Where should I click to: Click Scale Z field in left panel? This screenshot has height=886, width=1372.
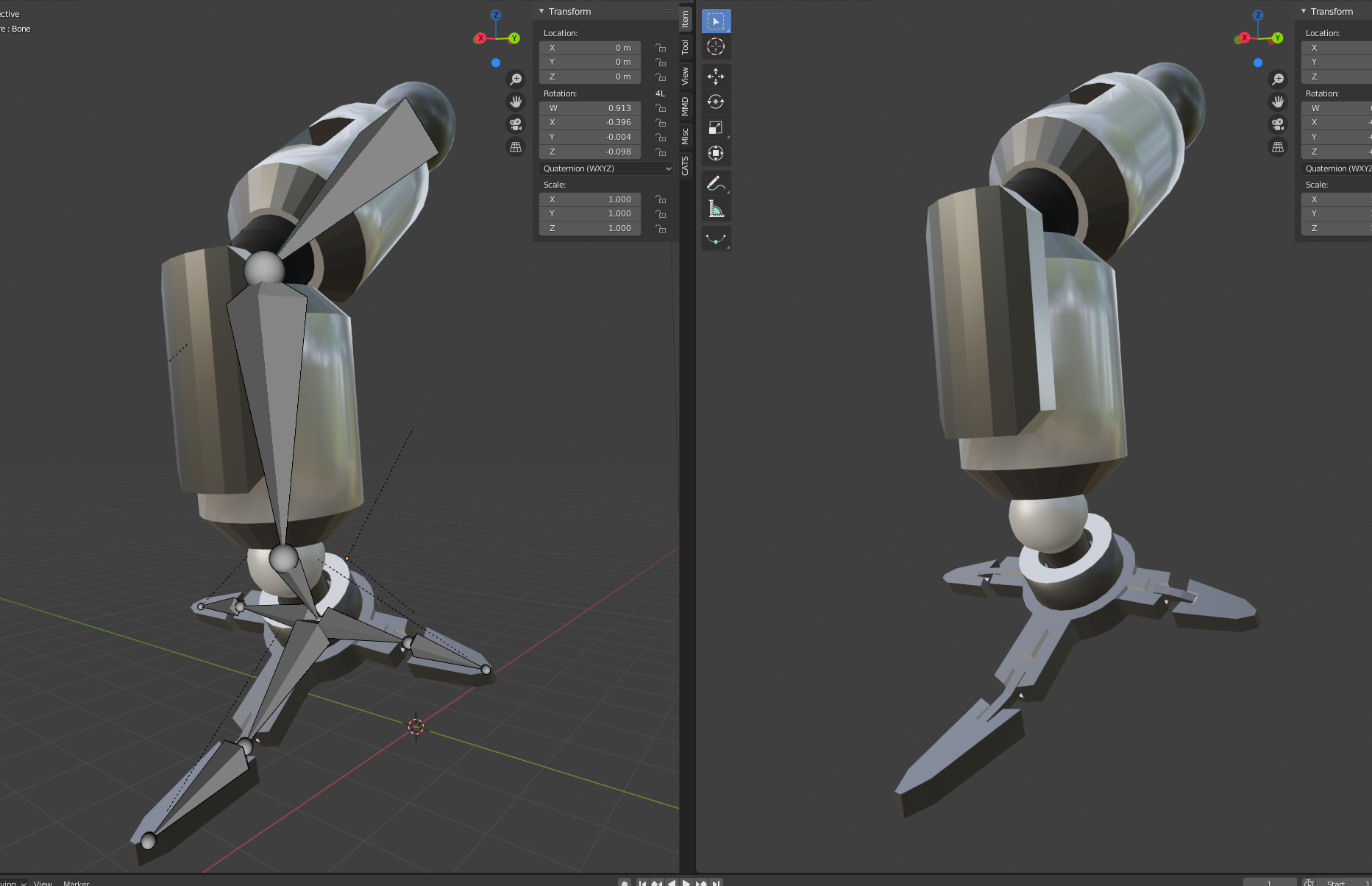[x=590, y=228]
